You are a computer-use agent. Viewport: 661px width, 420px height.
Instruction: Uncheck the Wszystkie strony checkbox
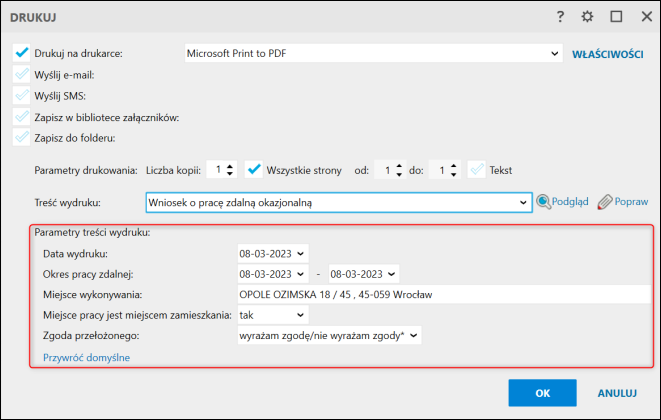pos(254,170)
